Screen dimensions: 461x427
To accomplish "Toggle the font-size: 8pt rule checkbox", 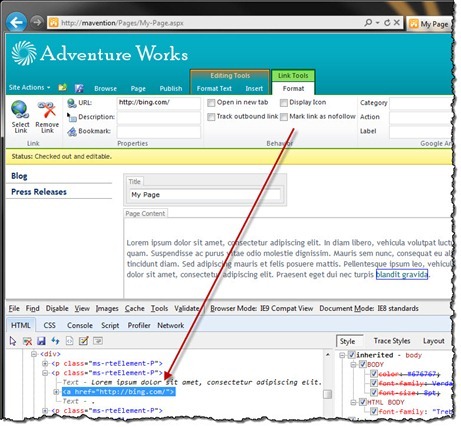I will pos(374,393).
